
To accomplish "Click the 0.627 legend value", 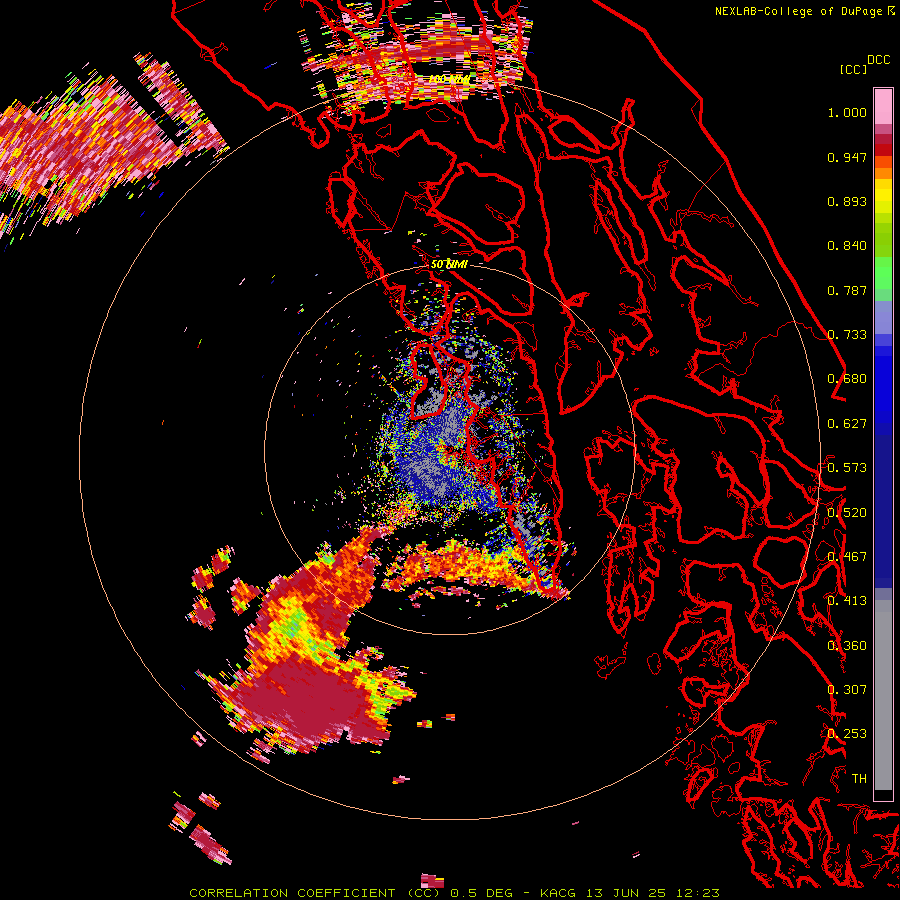I will pyautogui.click(x=847, y=424).
